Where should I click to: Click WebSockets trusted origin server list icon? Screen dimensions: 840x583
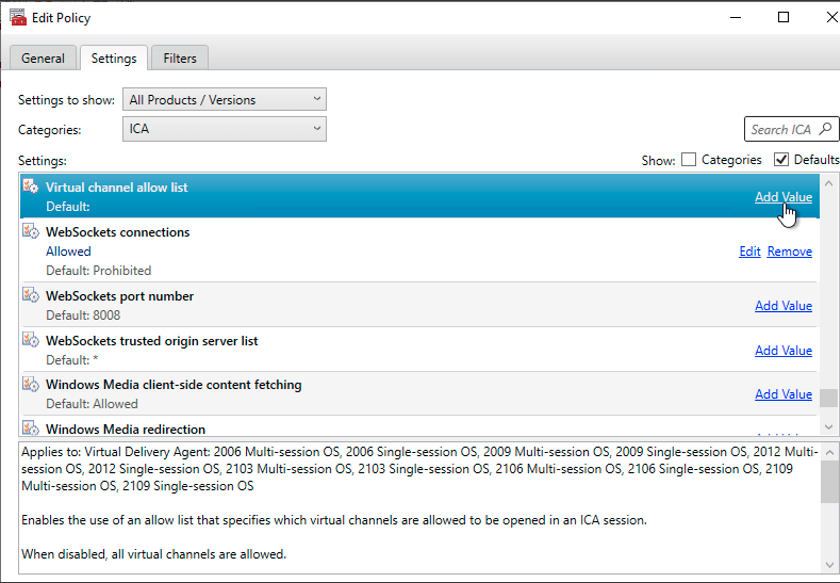click(30, 341)
